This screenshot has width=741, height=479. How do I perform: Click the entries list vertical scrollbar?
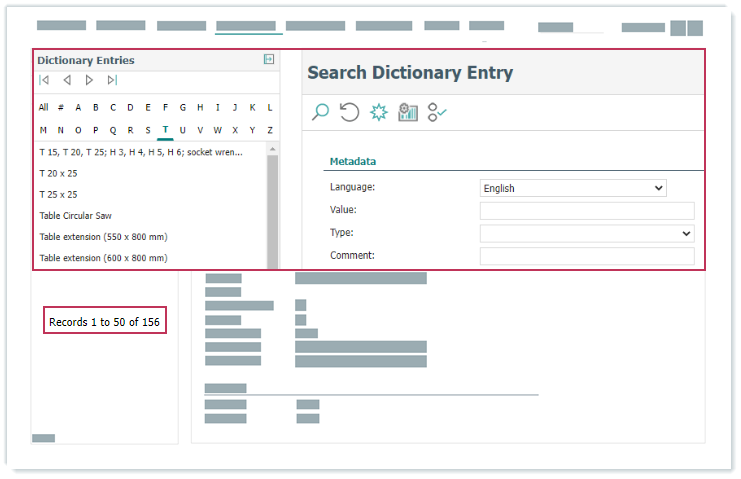(272, 205)
